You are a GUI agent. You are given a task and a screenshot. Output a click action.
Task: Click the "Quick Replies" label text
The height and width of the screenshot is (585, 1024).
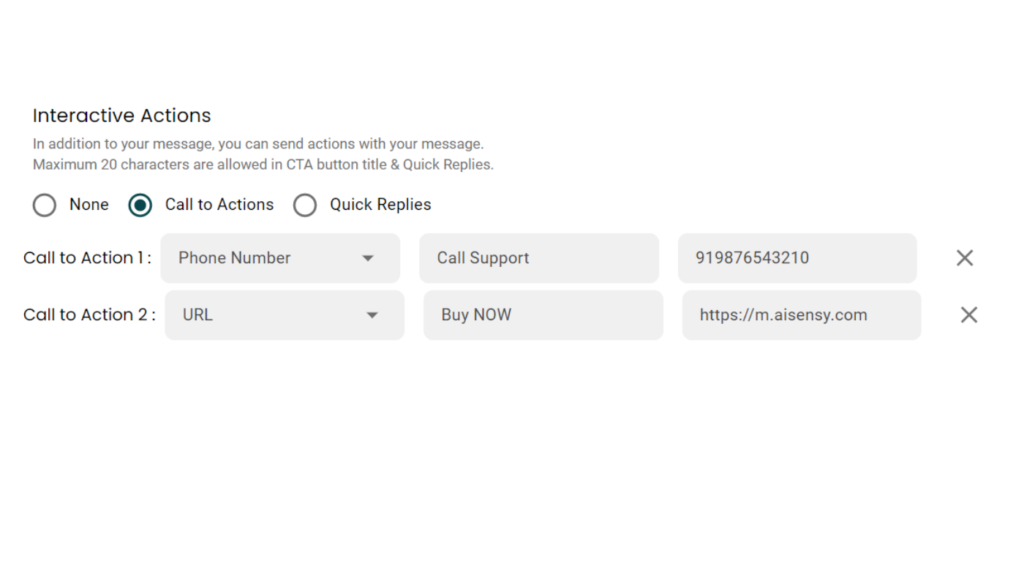[380, 204]
